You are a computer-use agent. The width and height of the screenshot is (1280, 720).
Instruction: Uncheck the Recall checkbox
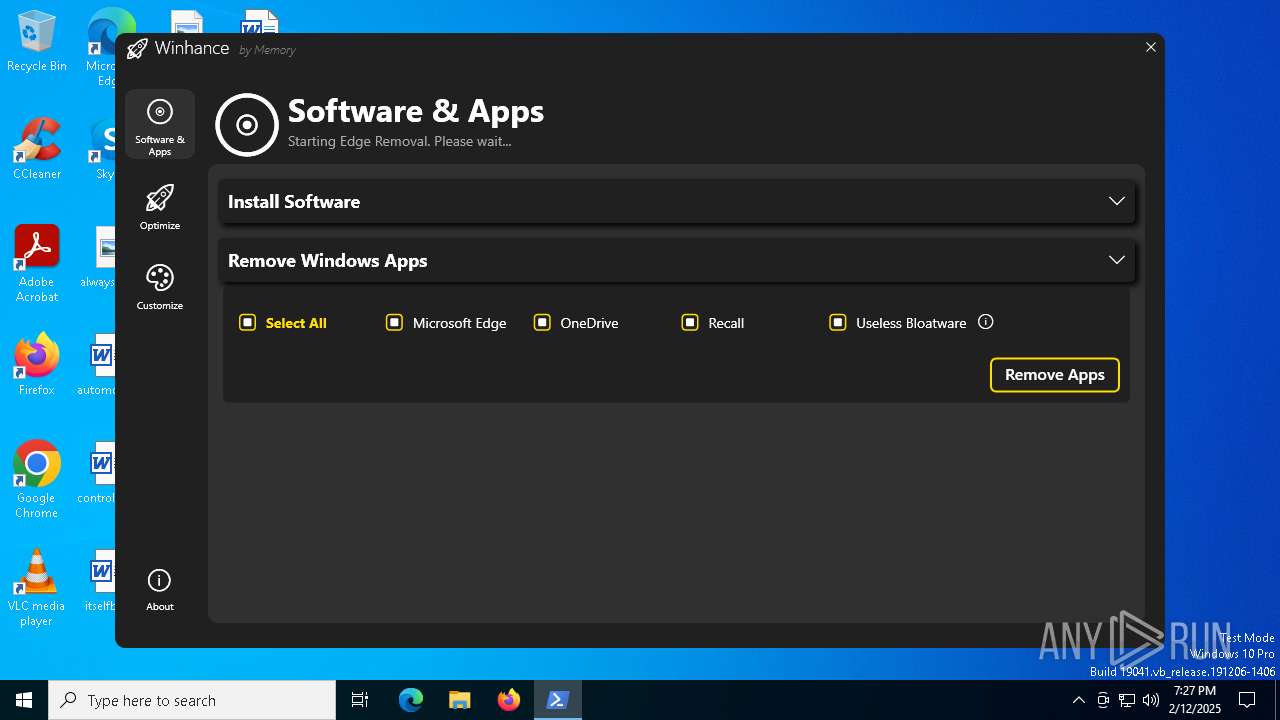pos(690,322)
